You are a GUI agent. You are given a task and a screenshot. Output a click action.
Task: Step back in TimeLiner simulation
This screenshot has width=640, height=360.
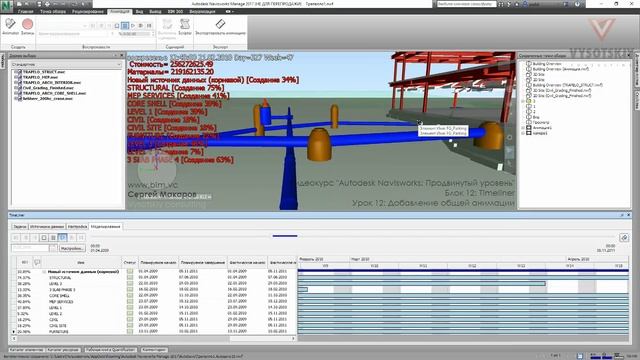point(25,237)
